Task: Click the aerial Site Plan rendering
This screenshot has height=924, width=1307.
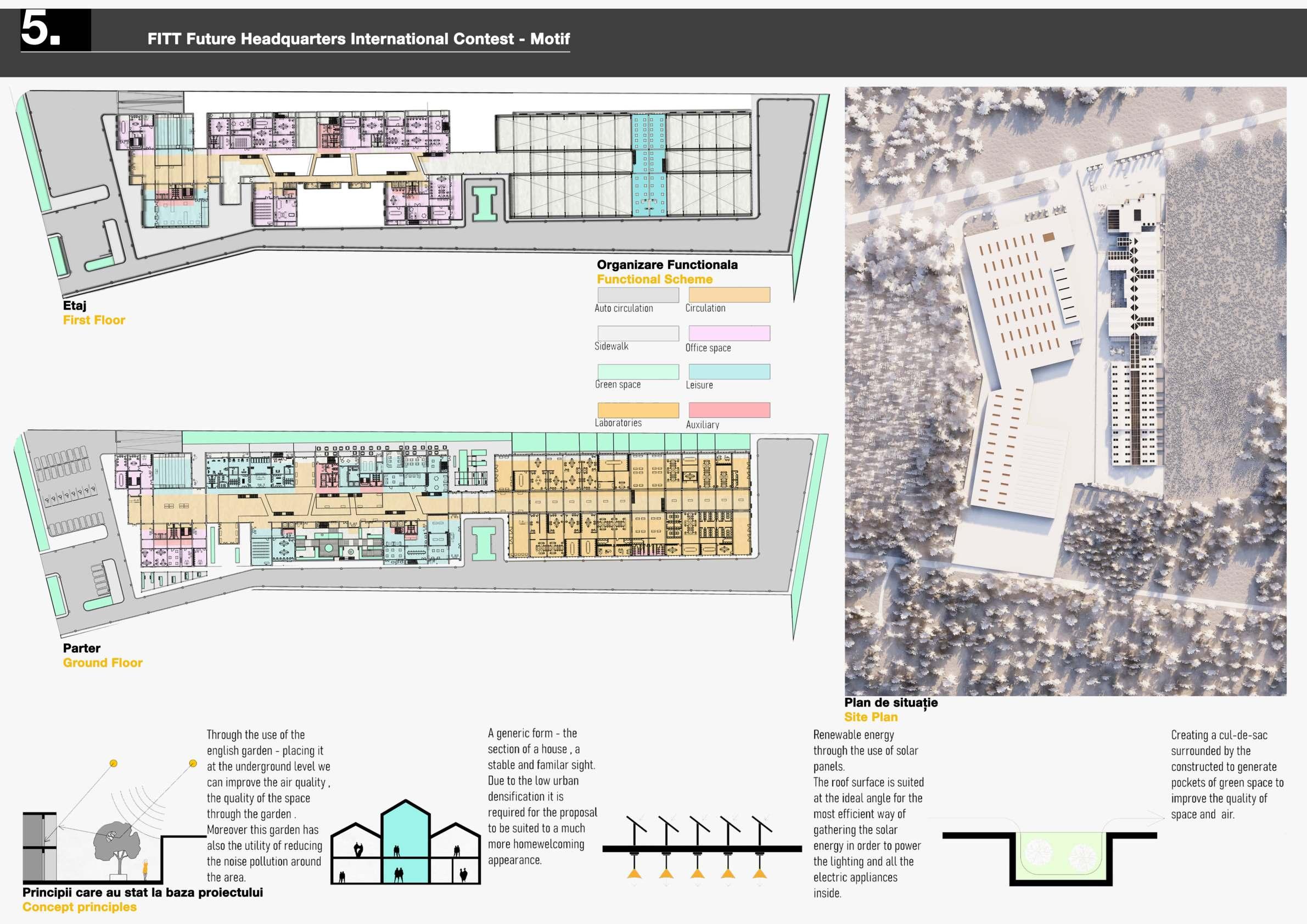Action: [1065, 390]
